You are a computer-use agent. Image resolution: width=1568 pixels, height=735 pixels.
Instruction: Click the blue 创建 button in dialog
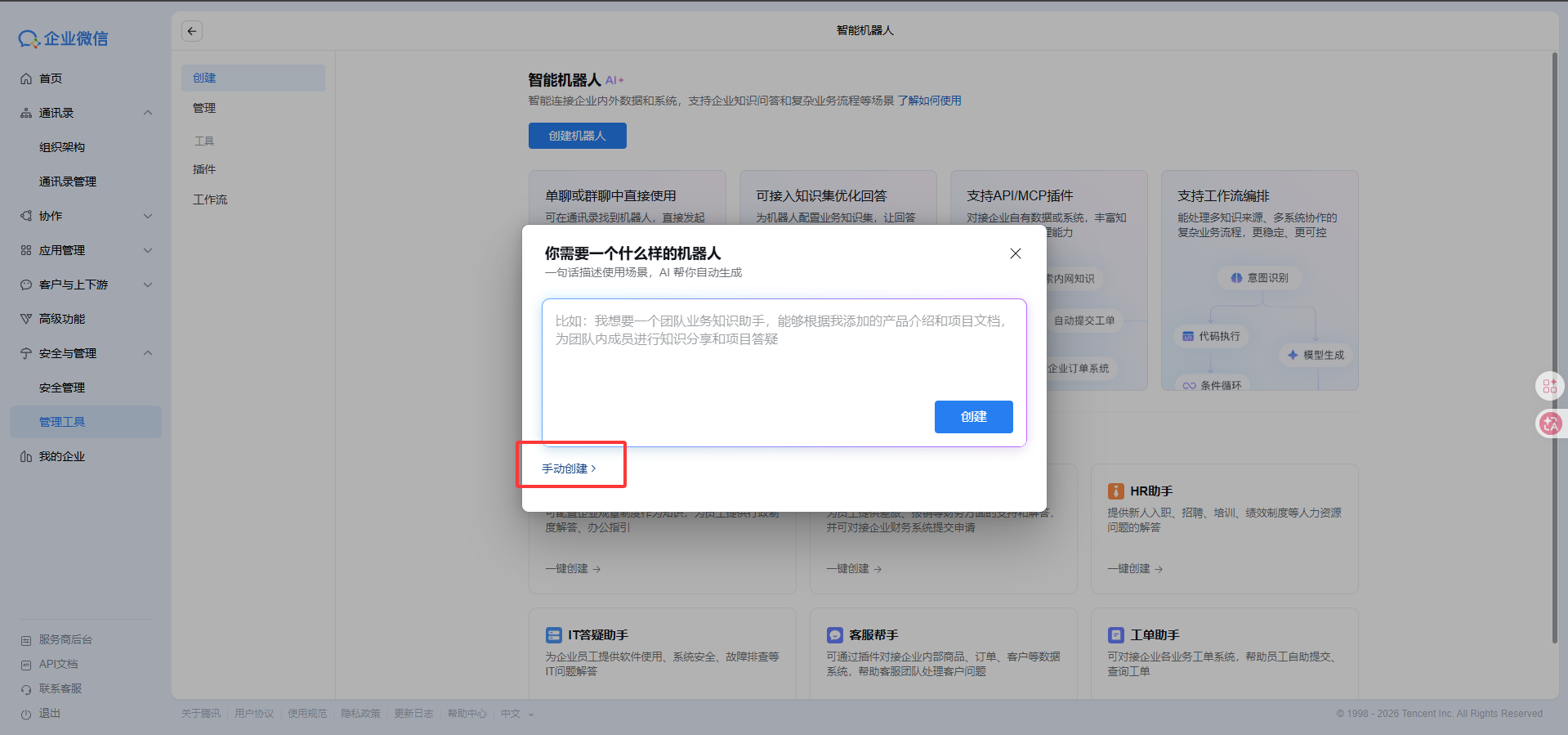click(974, 417)
